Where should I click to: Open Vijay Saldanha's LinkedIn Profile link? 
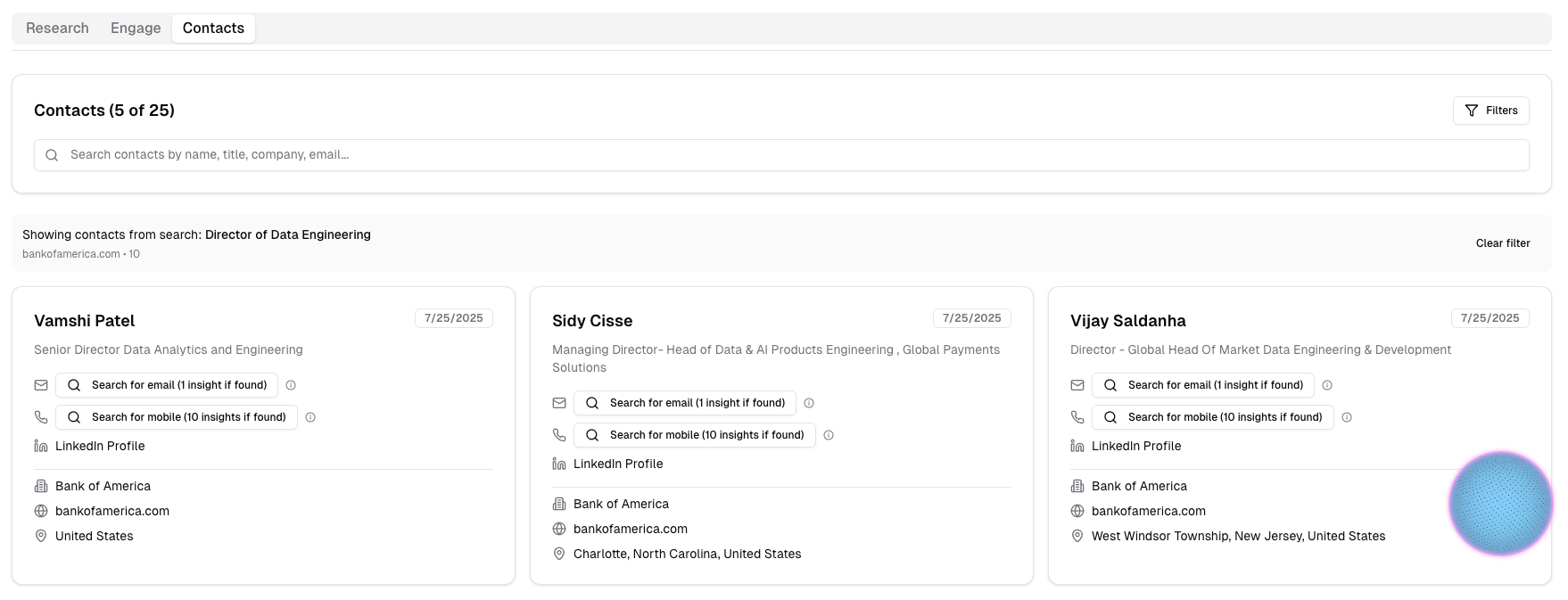click(x=1135, y=446)
